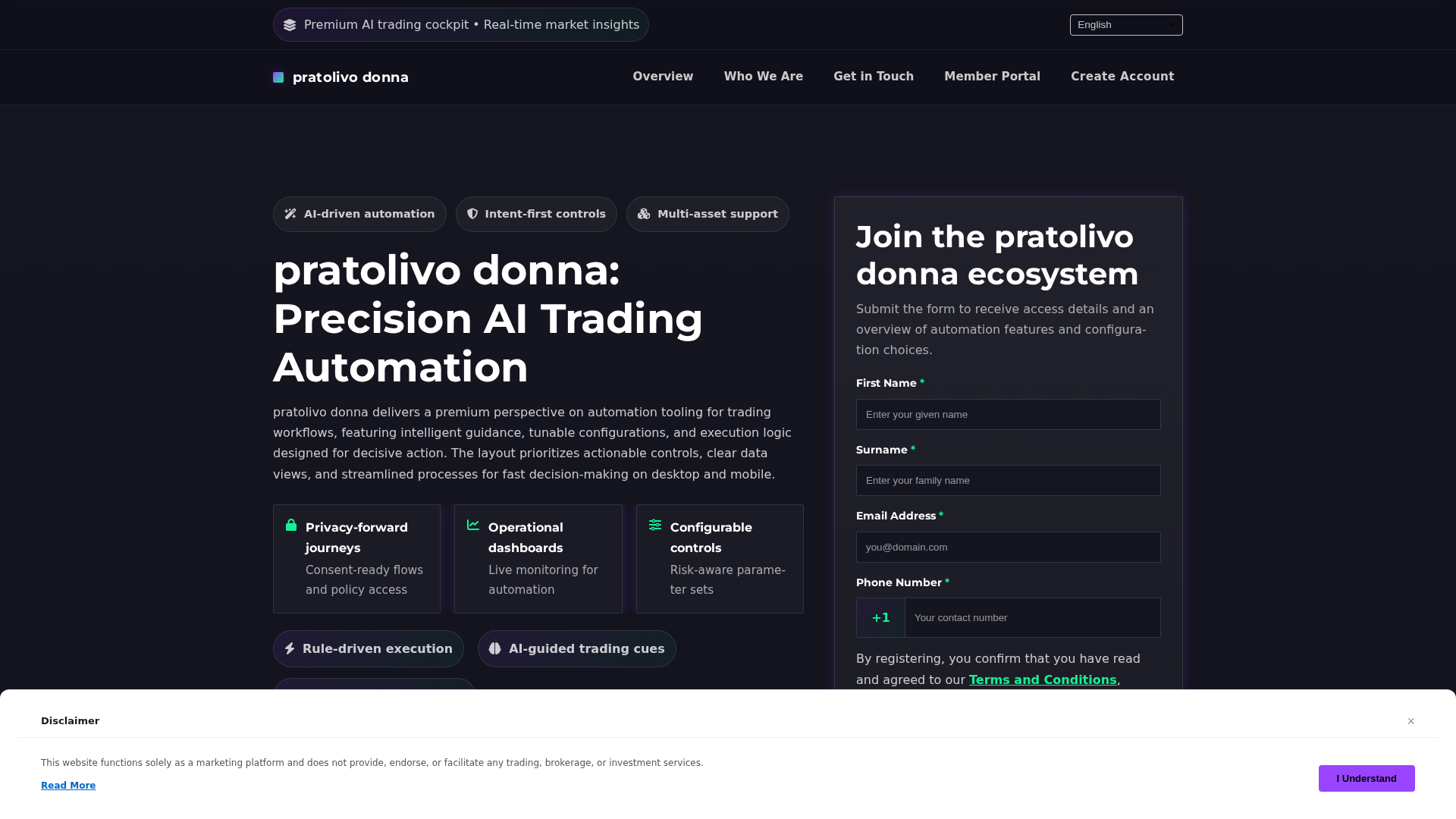Click the pratolivo donna logo square
This screenshot has height=819, width=1456.
[278, 77]
